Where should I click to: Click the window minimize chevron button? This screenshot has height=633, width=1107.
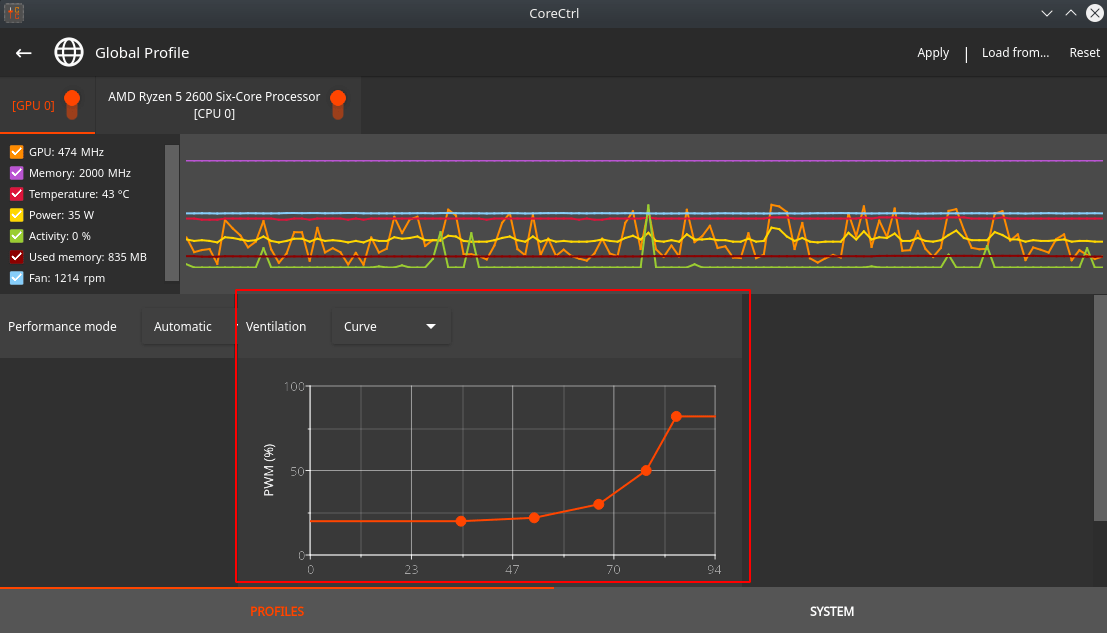[1047, 13]
